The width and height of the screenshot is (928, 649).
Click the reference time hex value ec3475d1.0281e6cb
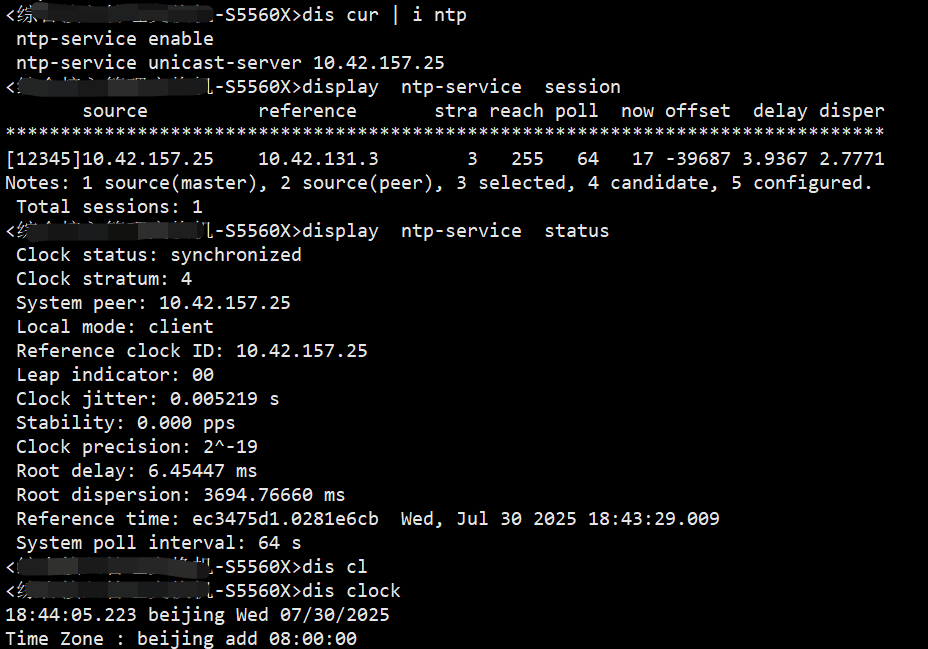pyautogui.click(x=285, y=519)
